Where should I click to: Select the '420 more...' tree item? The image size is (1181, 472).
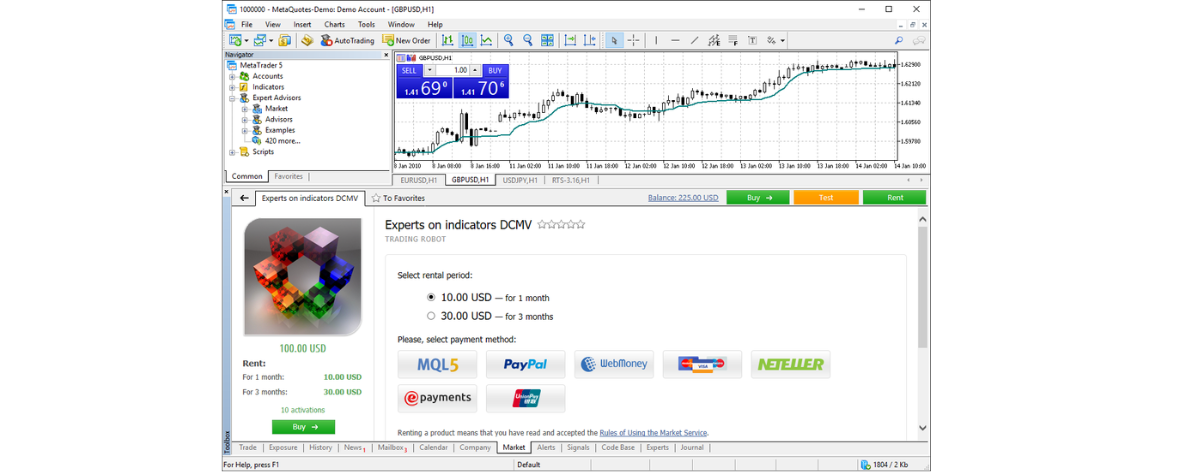[282, 141]
